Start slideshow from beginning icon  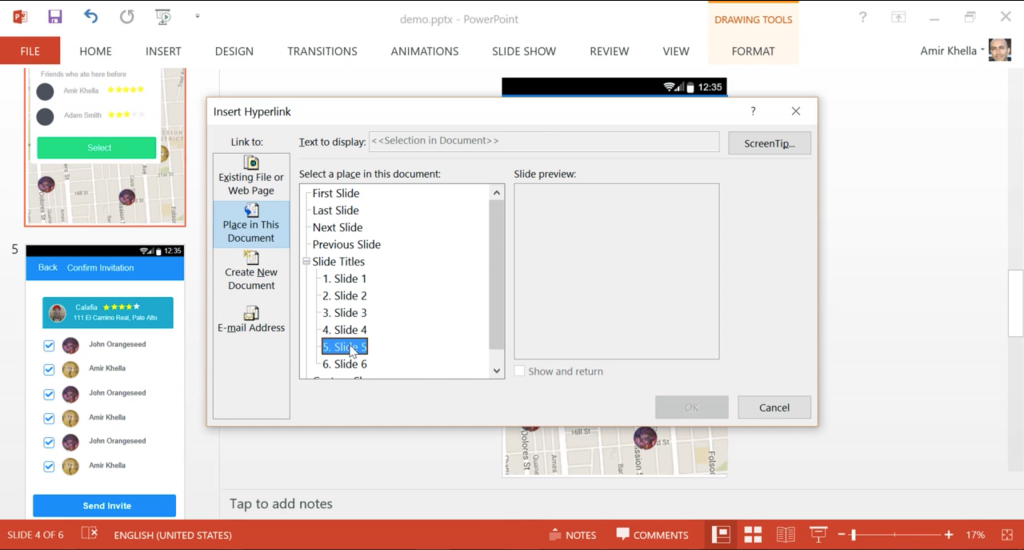click(x=163, y=17)
